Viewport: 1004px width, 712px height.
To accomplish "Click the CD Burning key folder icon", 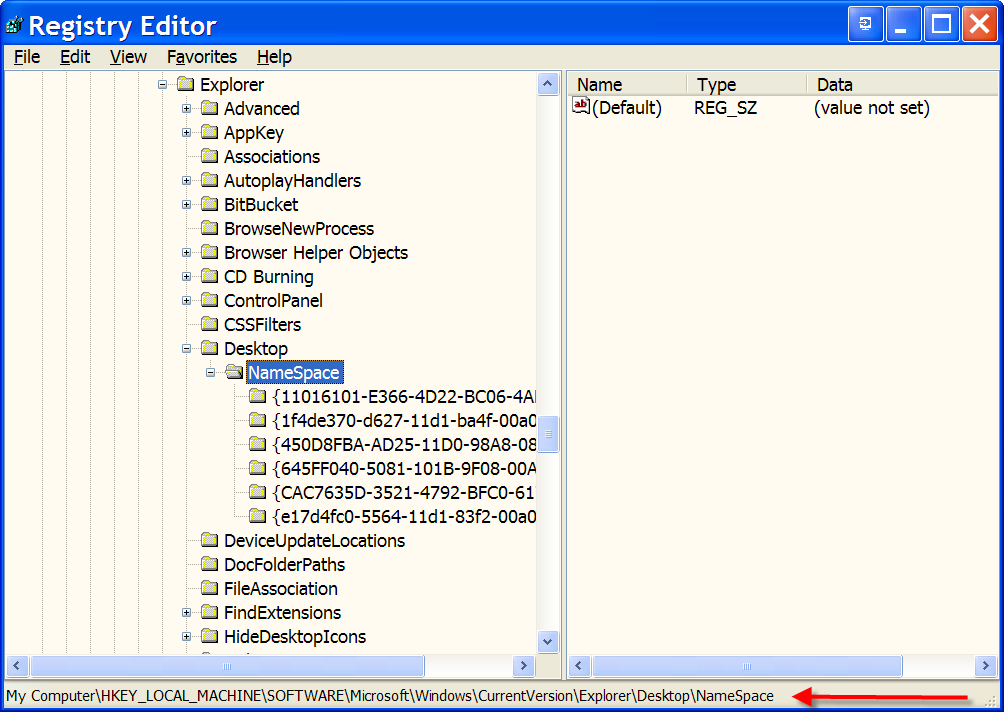I will click(210, 276).
